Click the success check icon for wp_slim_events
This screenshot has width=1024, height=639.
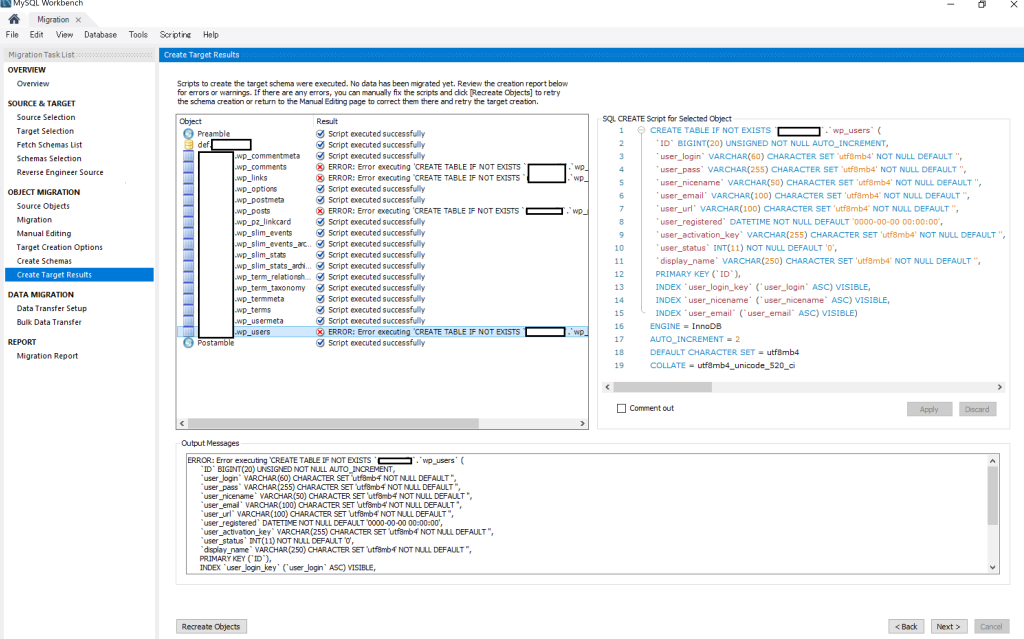point(320,233)
